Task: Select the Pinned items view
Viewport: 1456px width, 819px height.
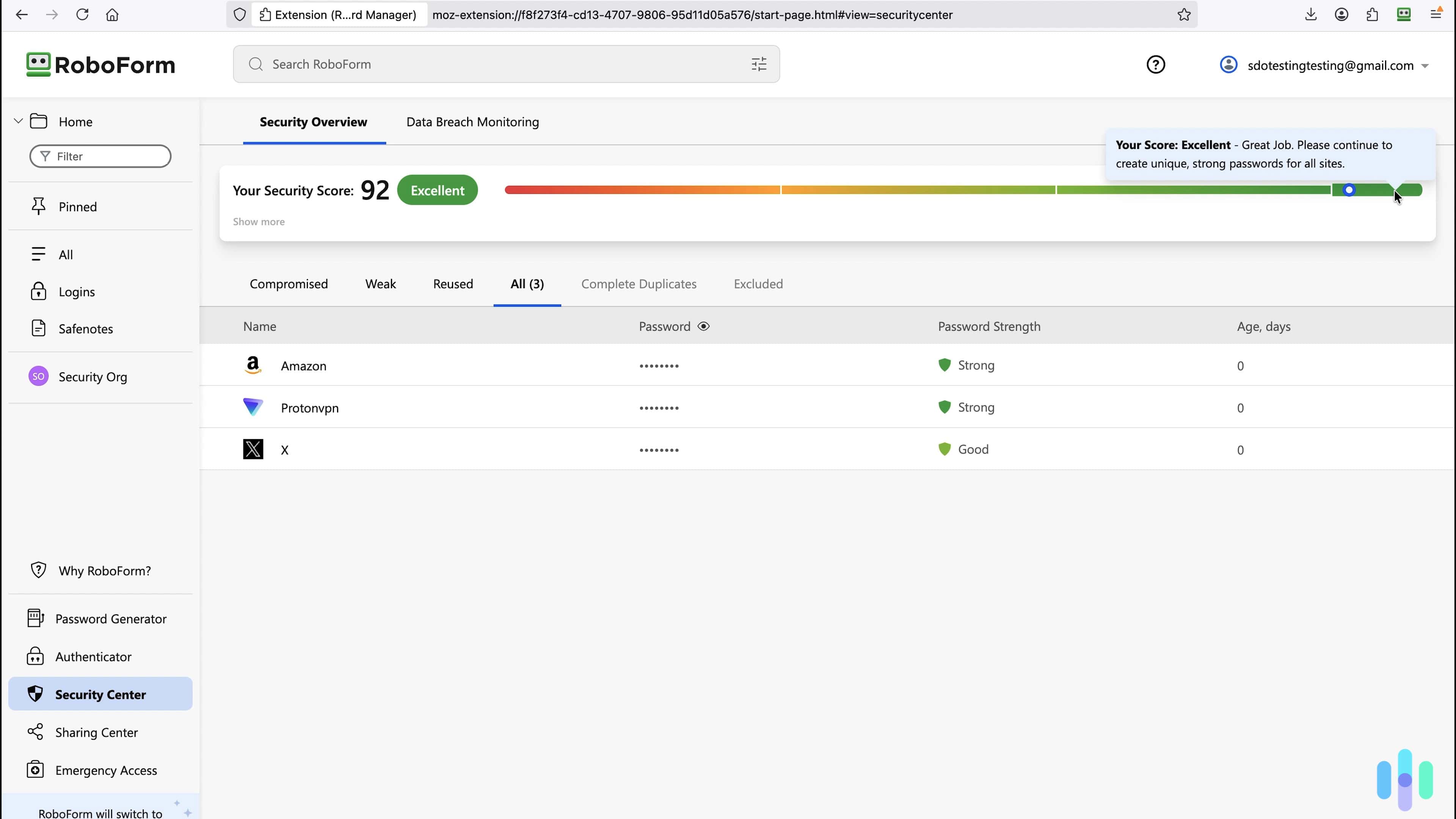Action: pyautogui.click(x=77, y=206)
